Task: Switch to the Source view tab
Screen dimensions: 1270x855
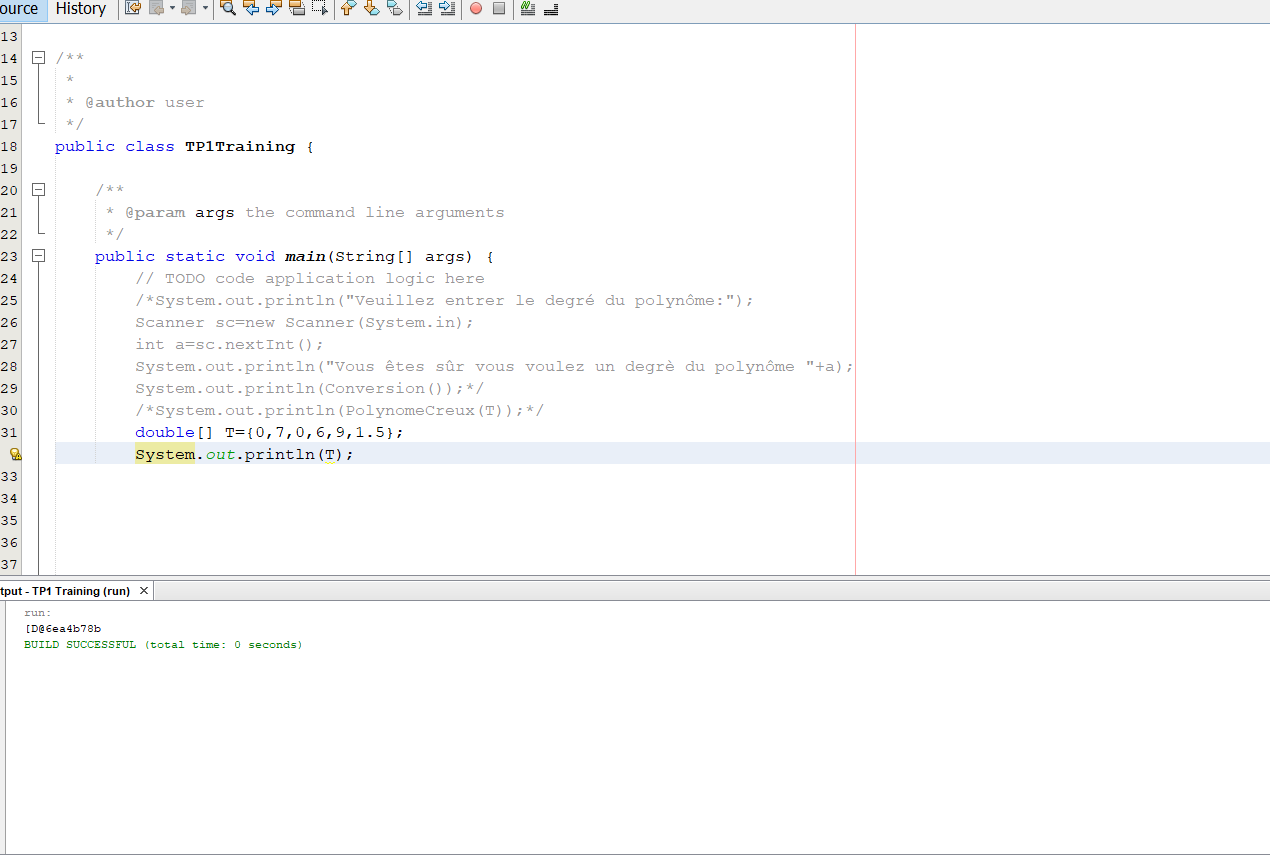Action: [22, 9]
